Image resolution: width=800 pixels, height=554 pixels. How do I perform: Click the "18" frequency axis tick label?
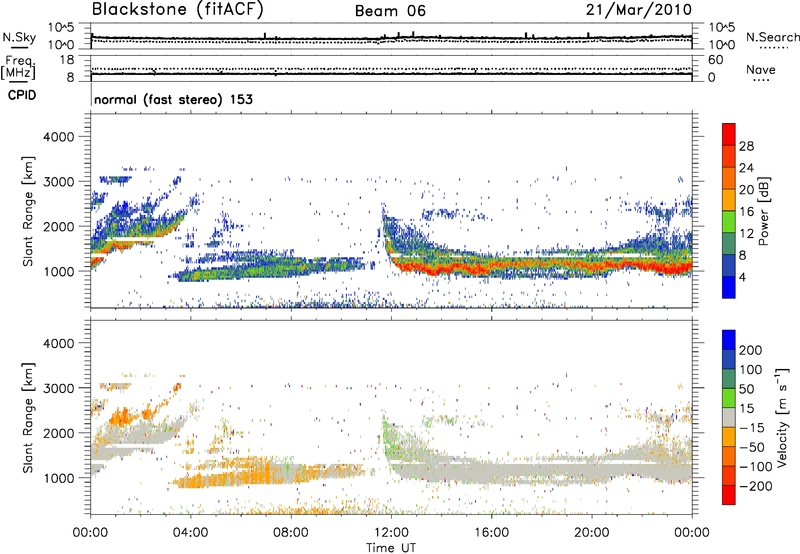pos(67,60)
